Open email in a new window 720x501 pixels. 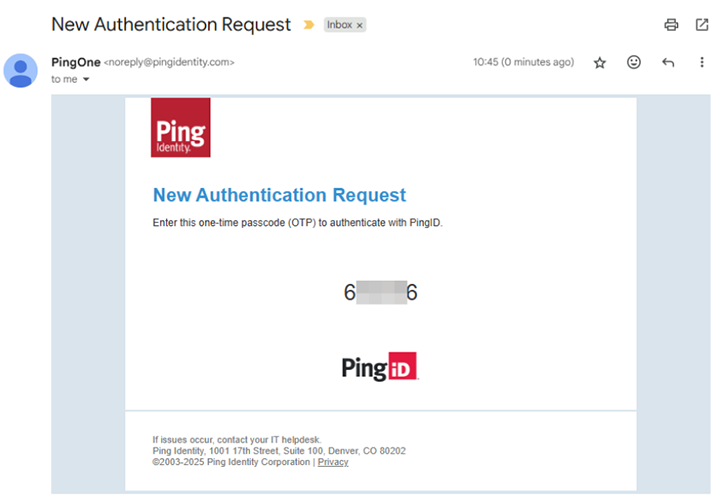(701, 24)
